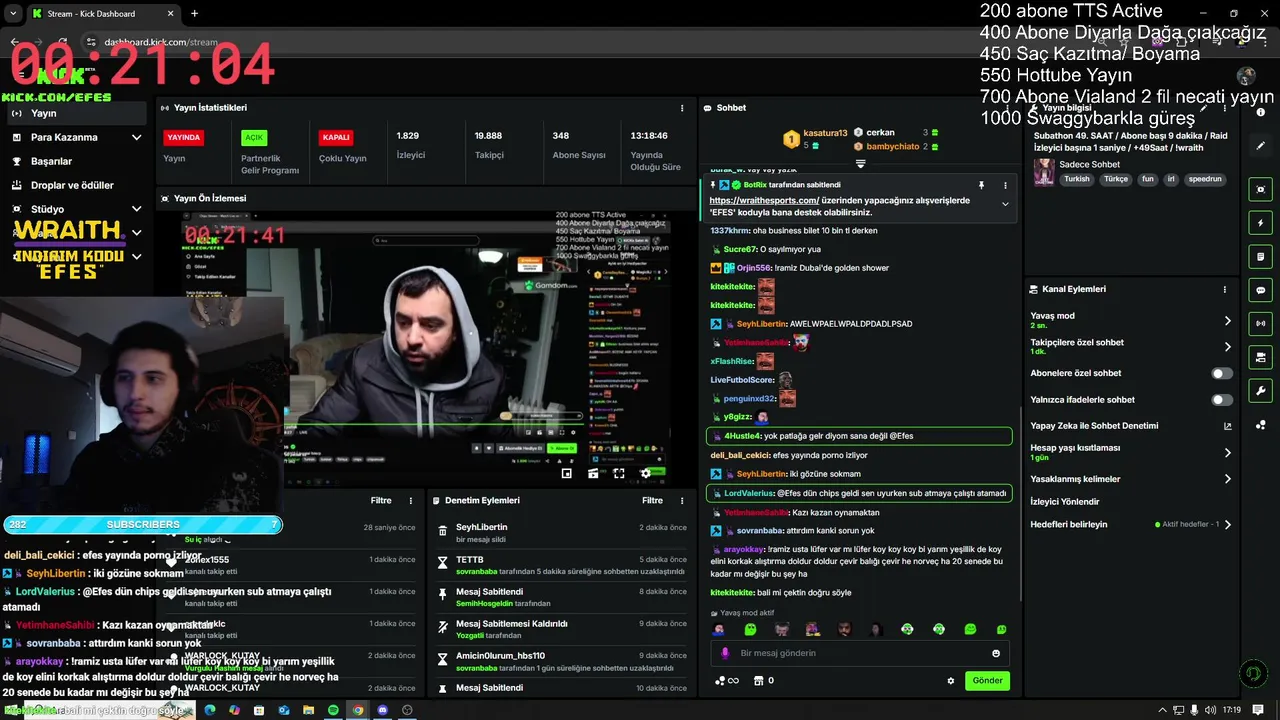Image resolution: width=1280 pixels, height=720 pixels.
Task: Open the chat bubble sidebar icon
Action: pos(1260,290)
